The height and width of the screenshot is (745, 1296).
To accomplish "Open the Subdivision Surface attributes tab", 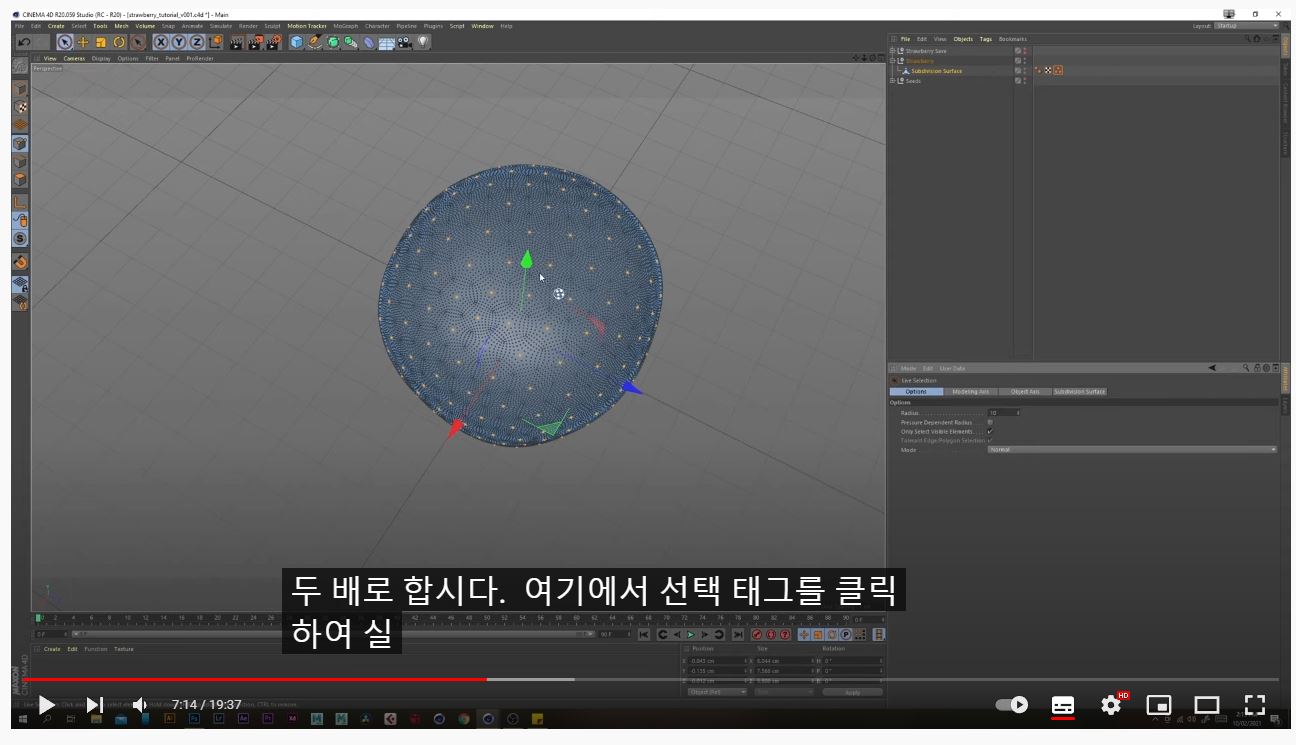I will pyautogui.click(x=1080, y=392).
